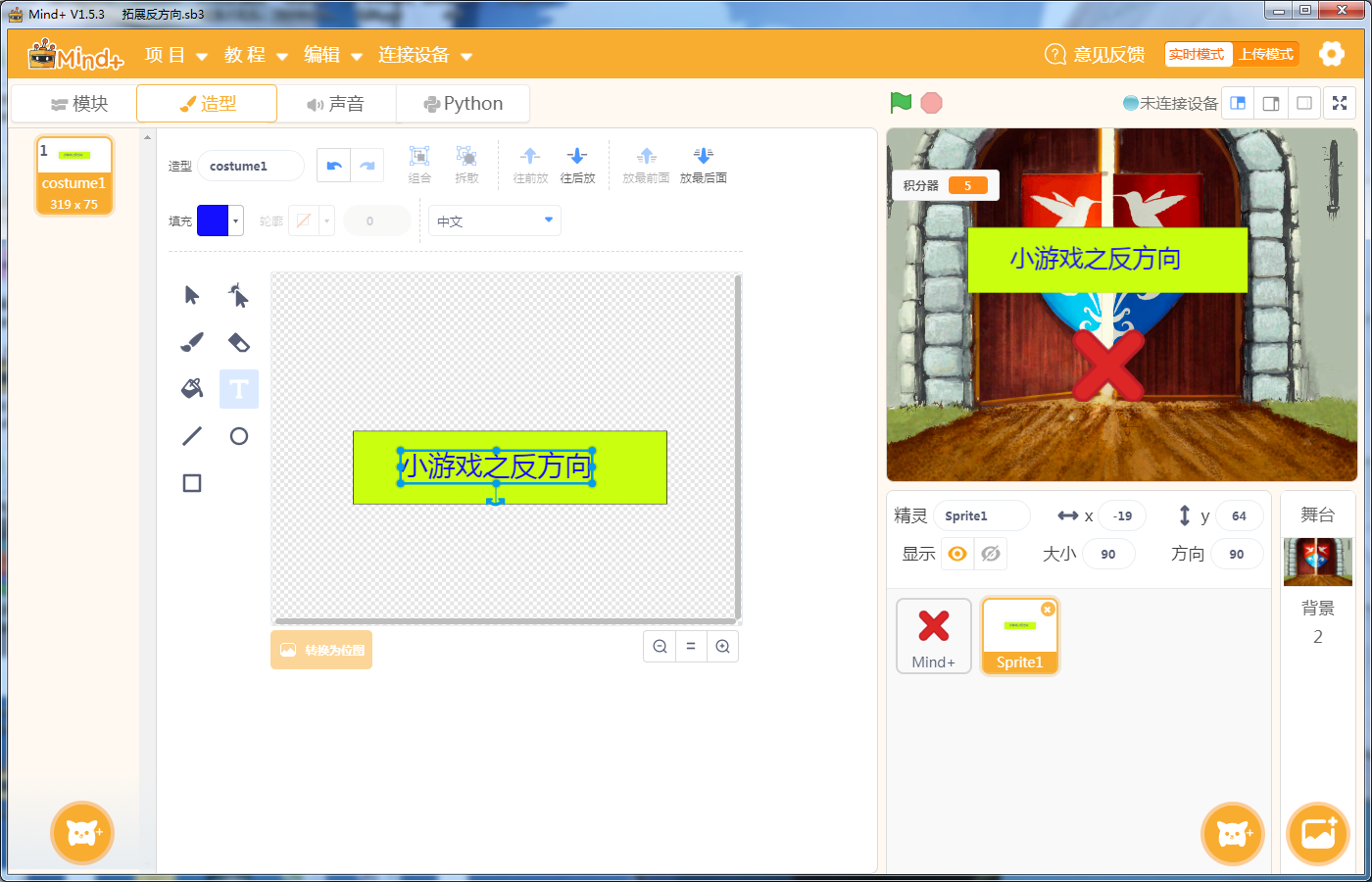1372x882 pixels.
Task: Click the y position field
Action: tap(1239, 515)
